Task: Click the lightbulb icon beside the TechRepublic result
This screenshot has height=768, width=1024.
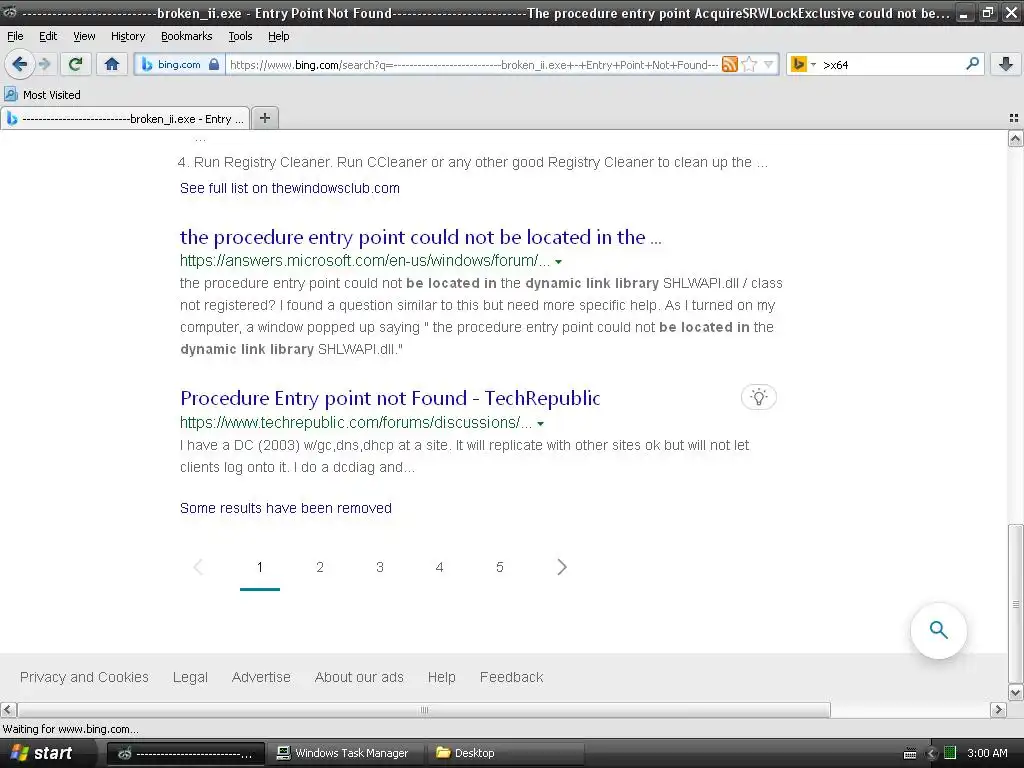Action: pos(758,397)
